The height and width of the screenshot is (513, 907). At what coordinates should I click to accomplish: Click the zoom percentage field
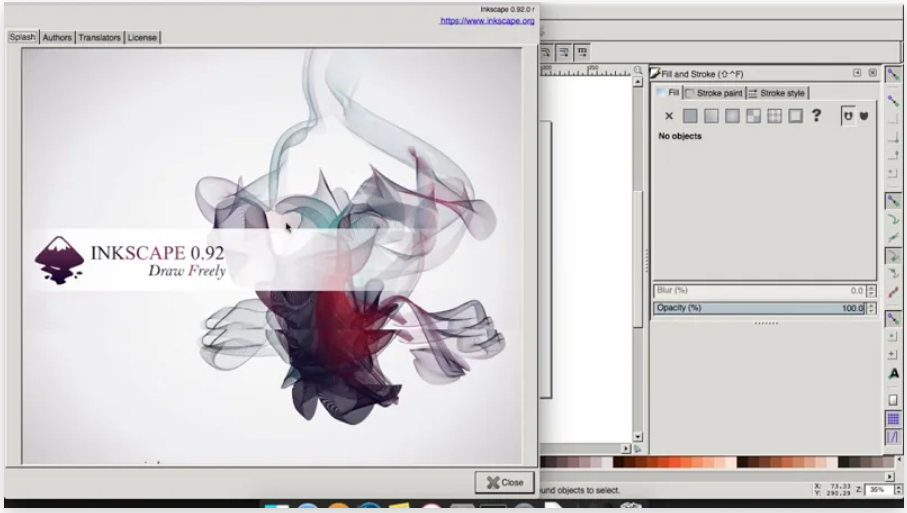879,490
